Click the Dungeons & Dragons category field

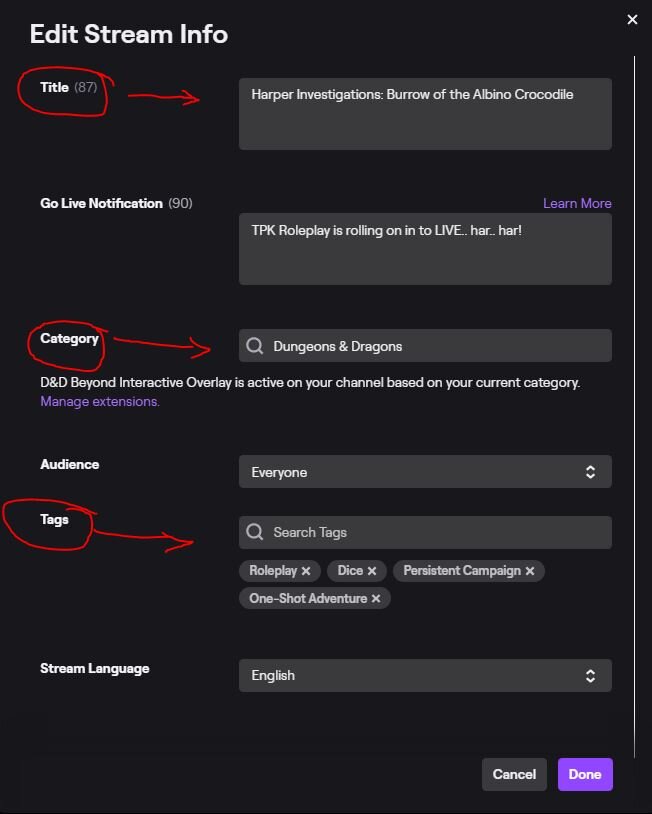click(x=425, y=346)
